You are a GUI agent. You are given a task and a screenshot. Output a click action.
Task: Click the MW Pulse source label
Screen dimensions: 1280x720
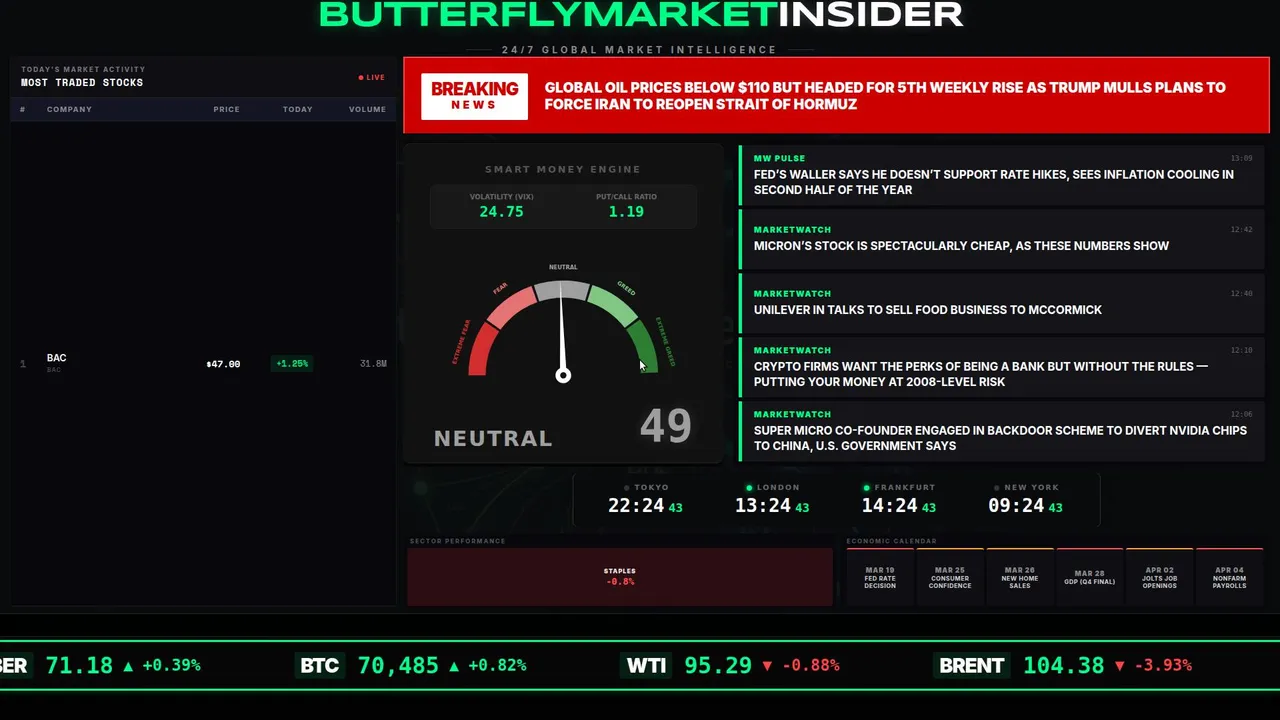[x=779, y=158]
